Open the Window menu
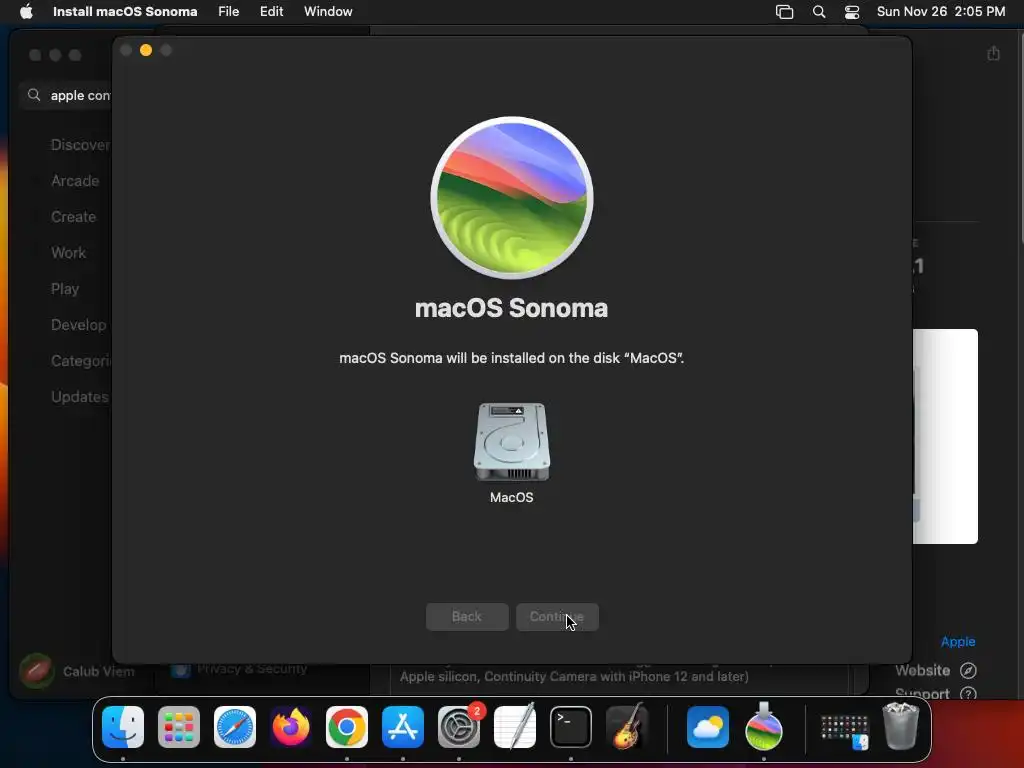 point(328,11)
